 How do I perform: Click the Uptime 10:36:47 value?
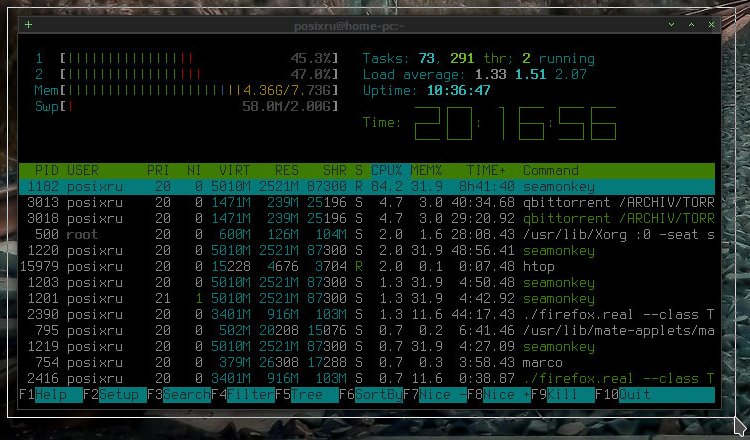459,90
